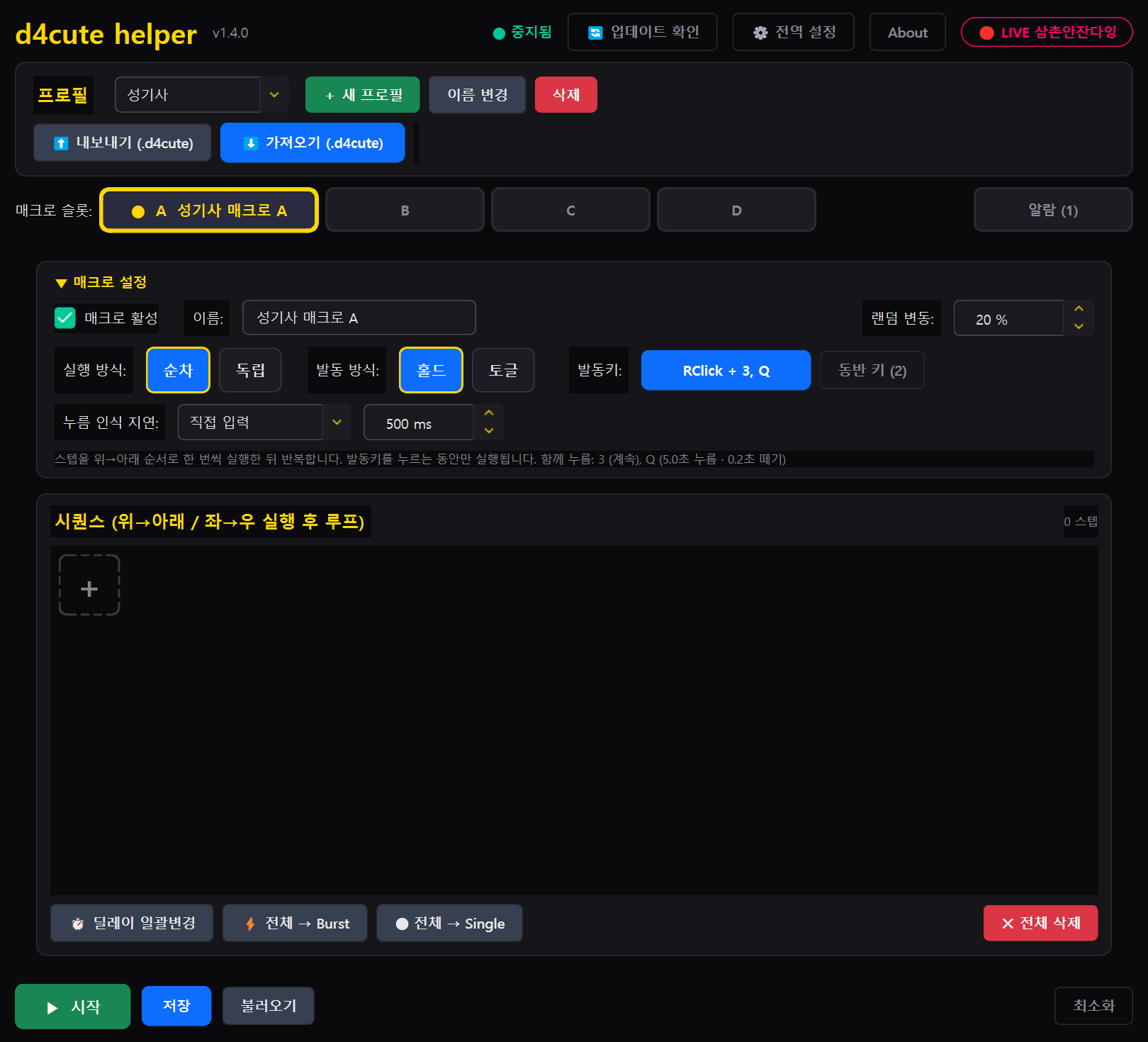Click the play icon in 시작 button
Viewport: 1148px width, 1042px height.
pyautogui.click(x=52, y=1007)
